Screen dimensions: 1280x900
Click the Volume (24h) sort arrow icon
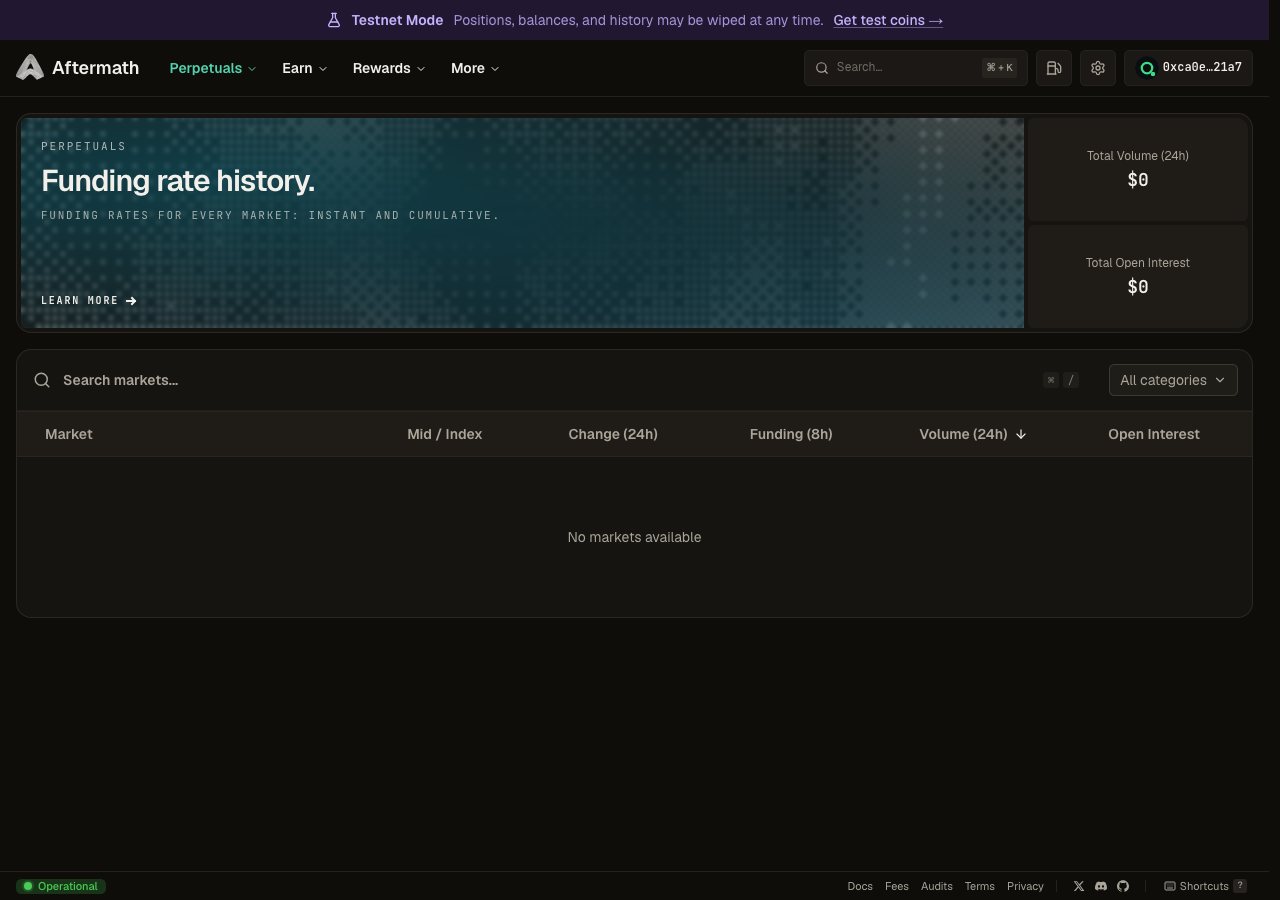tap(1021, 434)
